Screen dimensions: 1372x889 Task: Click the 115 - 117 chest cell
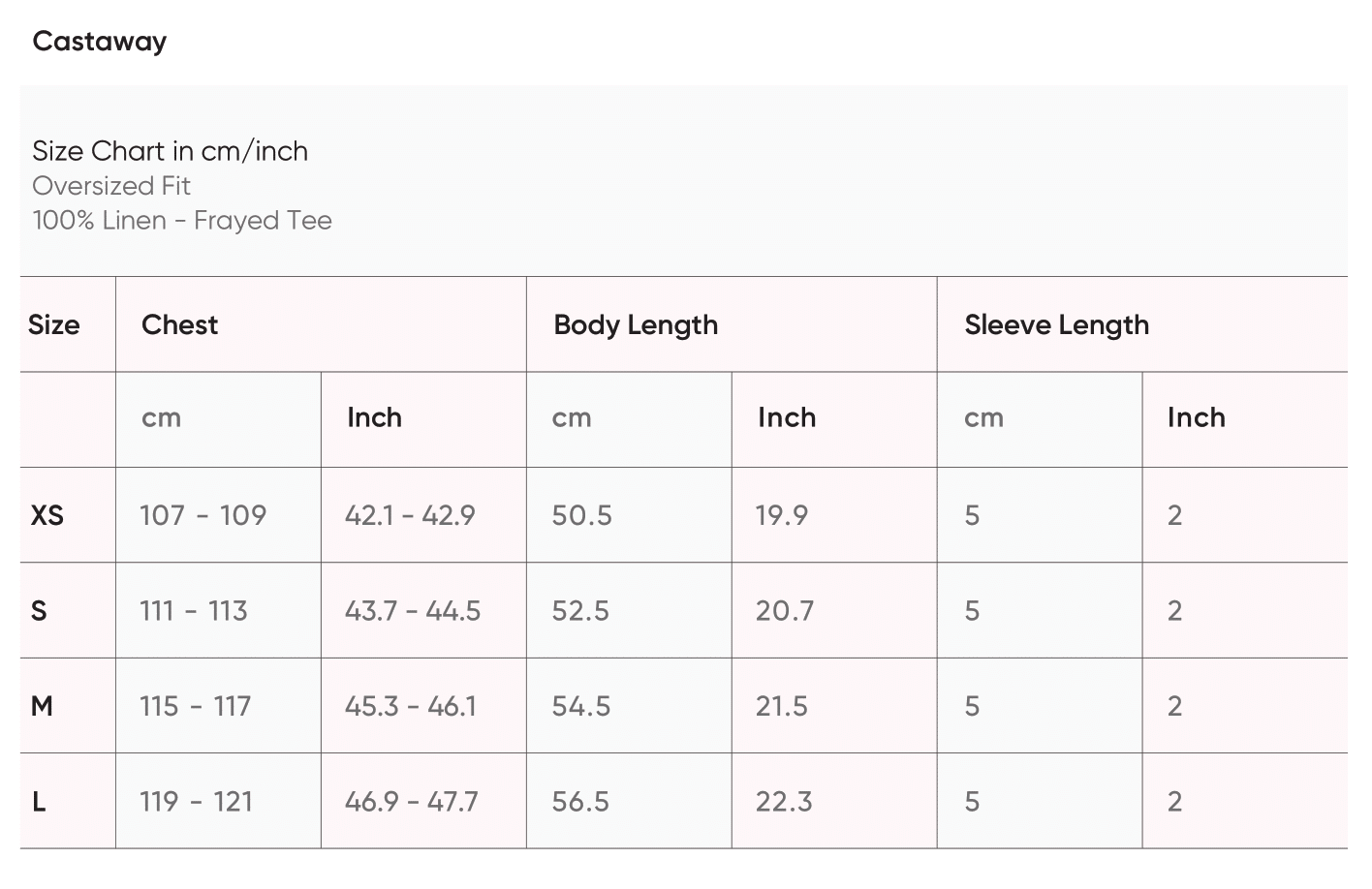(196, 706)
